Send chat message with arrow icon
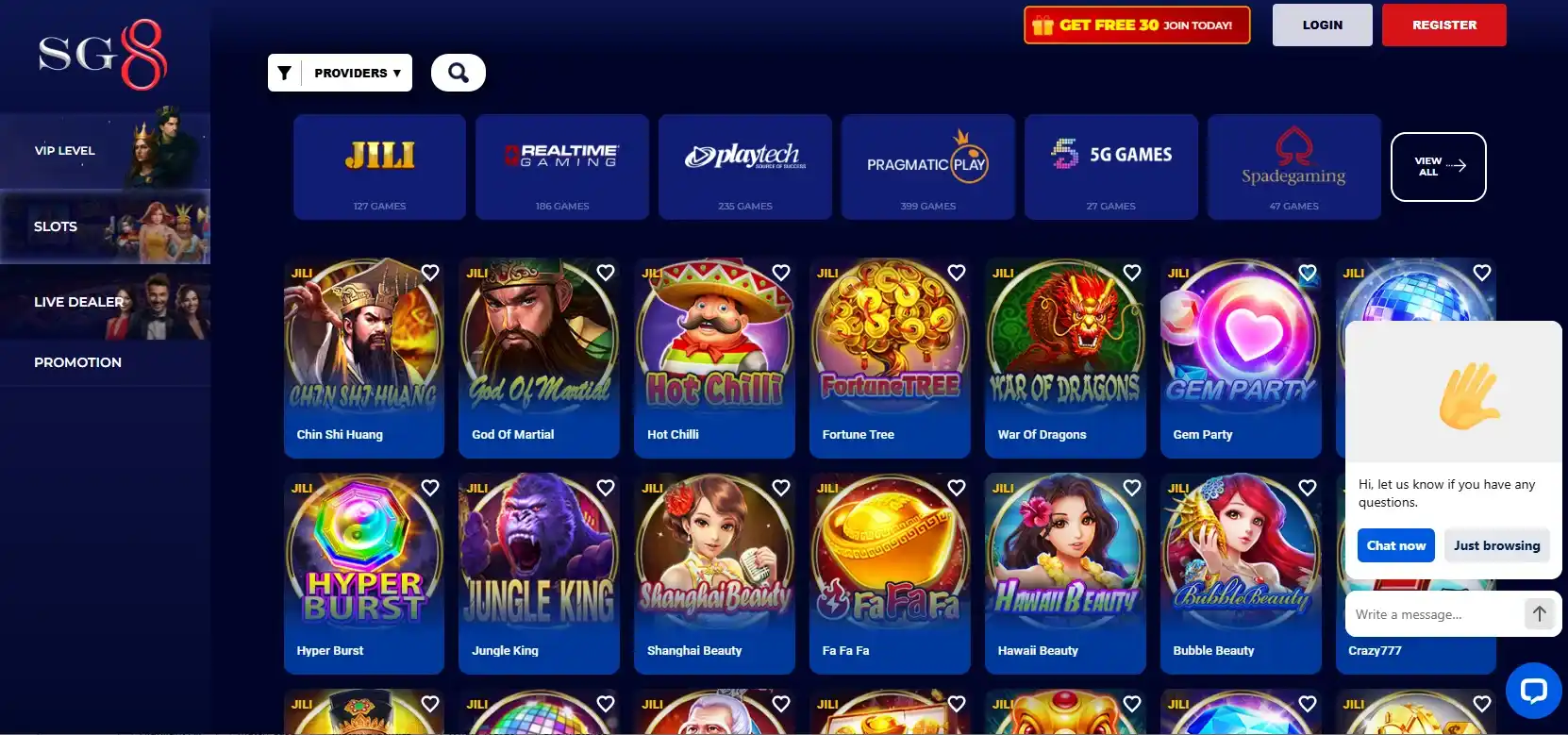The image size is (1568, 735). [1539, 614]
